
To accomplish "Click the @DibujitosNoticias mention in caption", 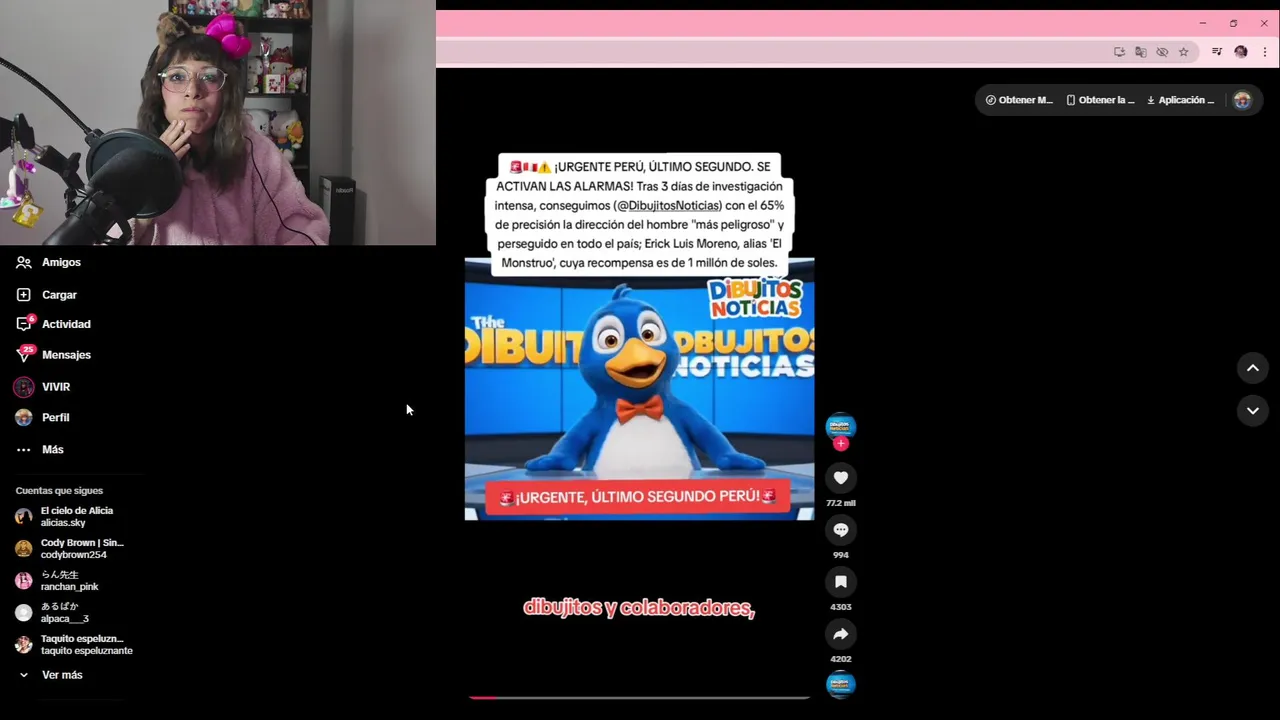I will coord(669,205).
